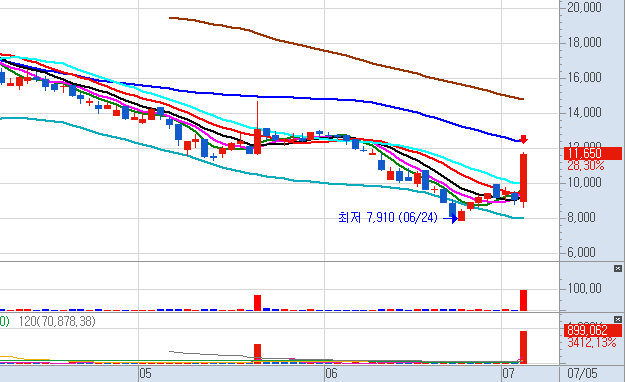
Task: Select the 28.30% change label
Action: pyautogui.click(x=586, y=165)
